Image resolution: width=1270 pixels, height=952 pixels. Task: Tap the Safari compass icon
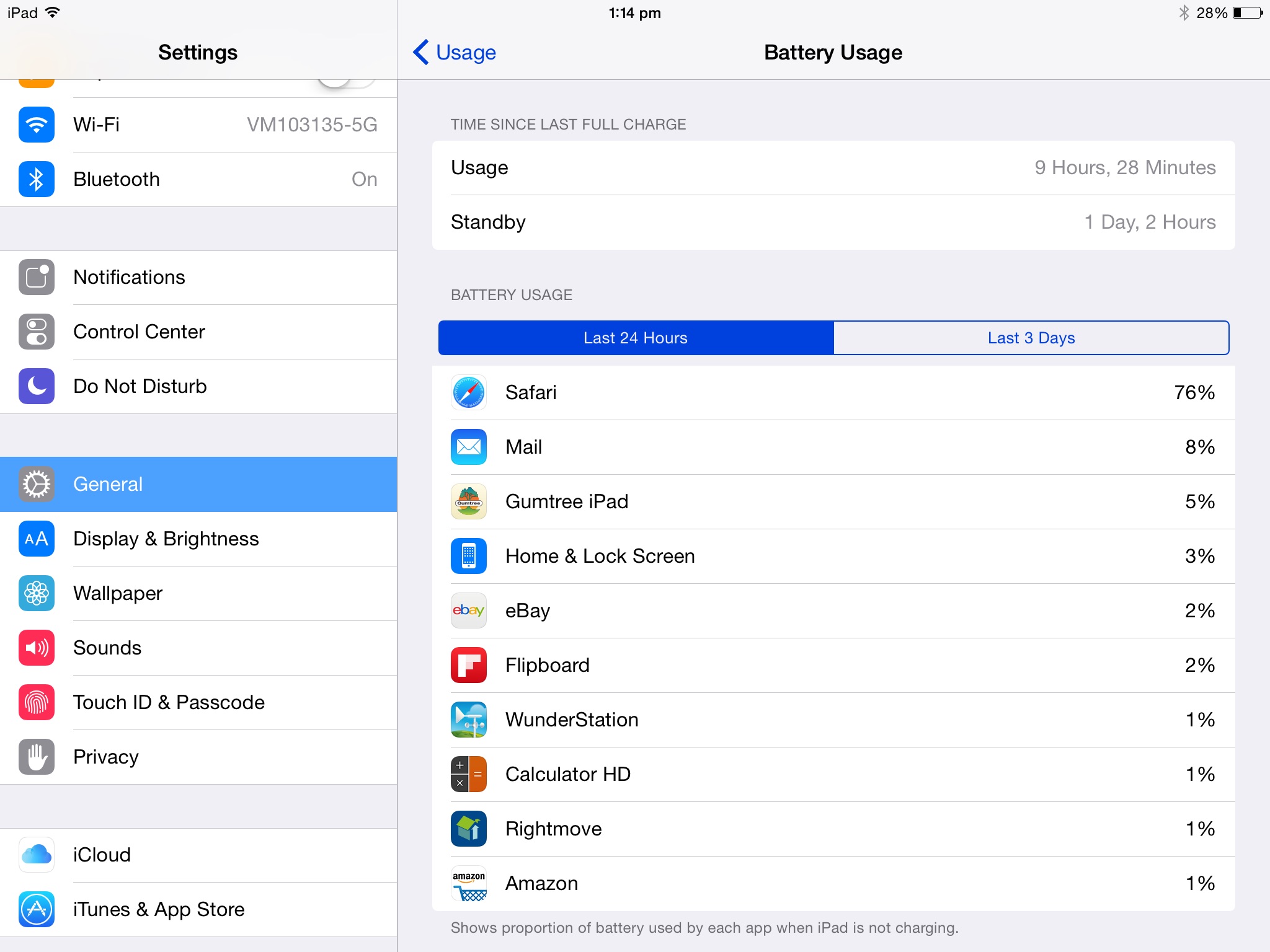coord(468,392)
